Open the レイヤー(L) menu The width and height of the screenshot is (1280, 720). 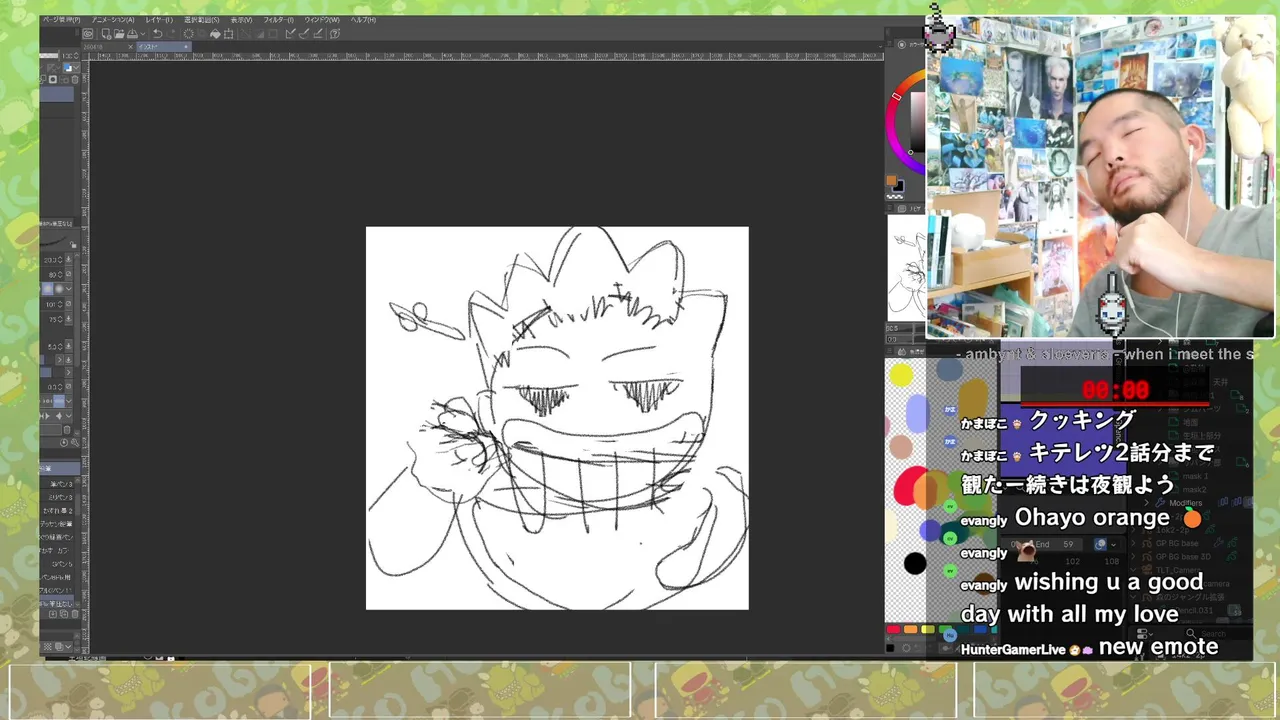(159, 20)
